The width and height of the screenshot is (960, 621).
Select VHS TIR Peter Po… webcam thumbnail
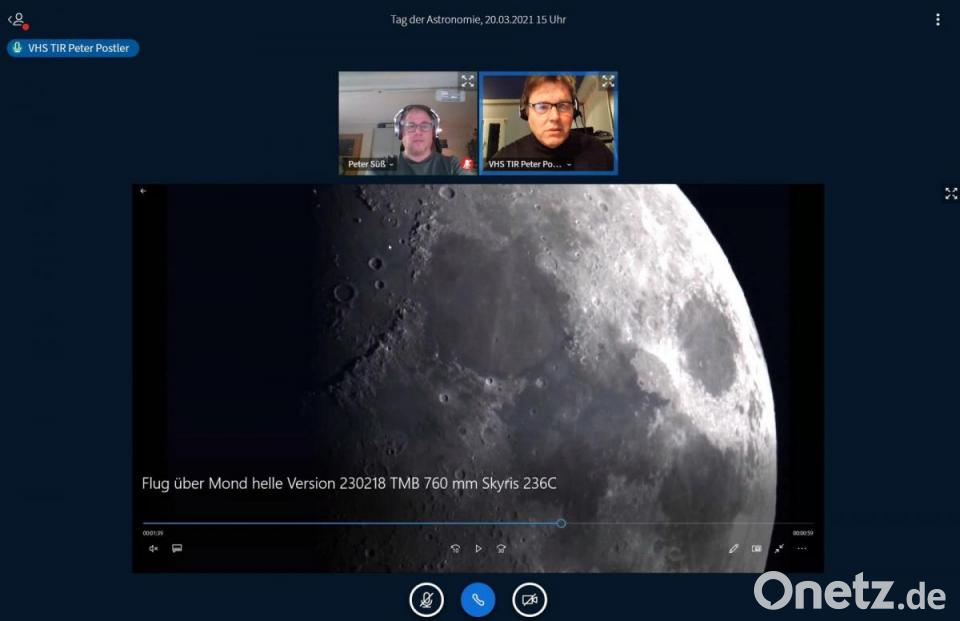549,122
